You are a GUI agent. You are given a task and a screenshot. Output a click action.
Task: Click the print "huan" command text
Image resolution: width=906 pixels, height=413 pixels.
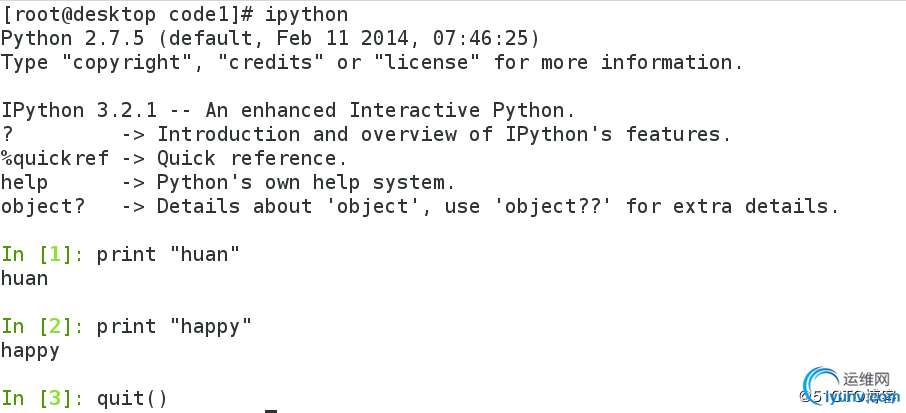click(x=168, y=254)
